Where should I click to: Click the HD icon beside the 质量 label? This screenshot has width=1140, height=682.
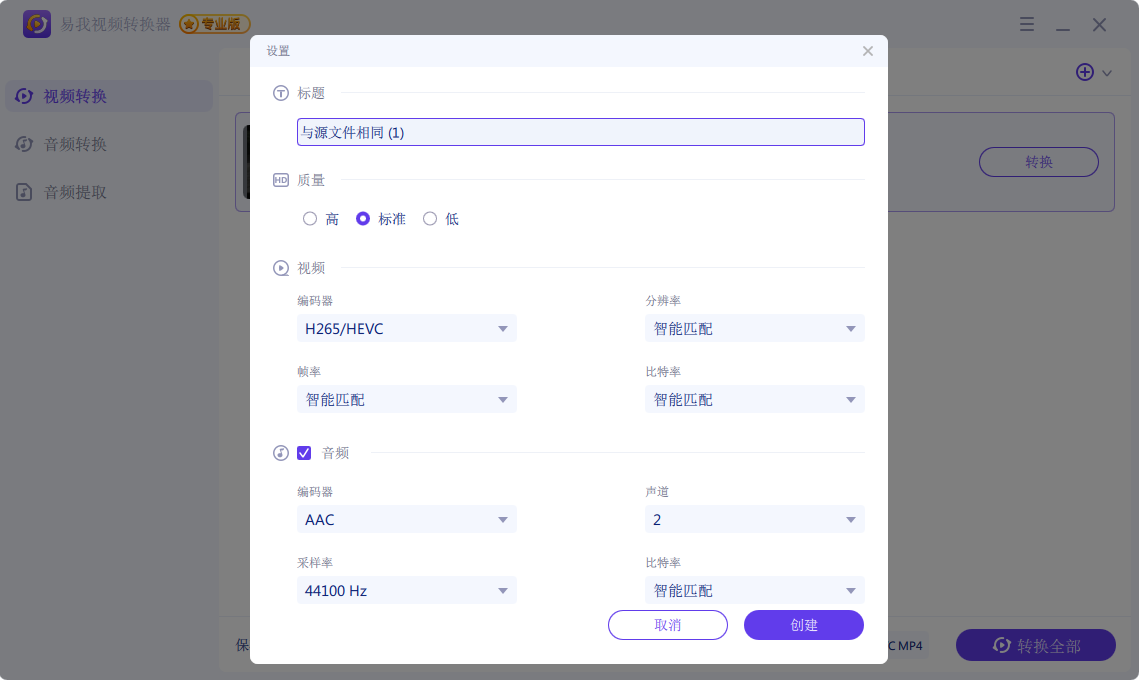[280, 180]
